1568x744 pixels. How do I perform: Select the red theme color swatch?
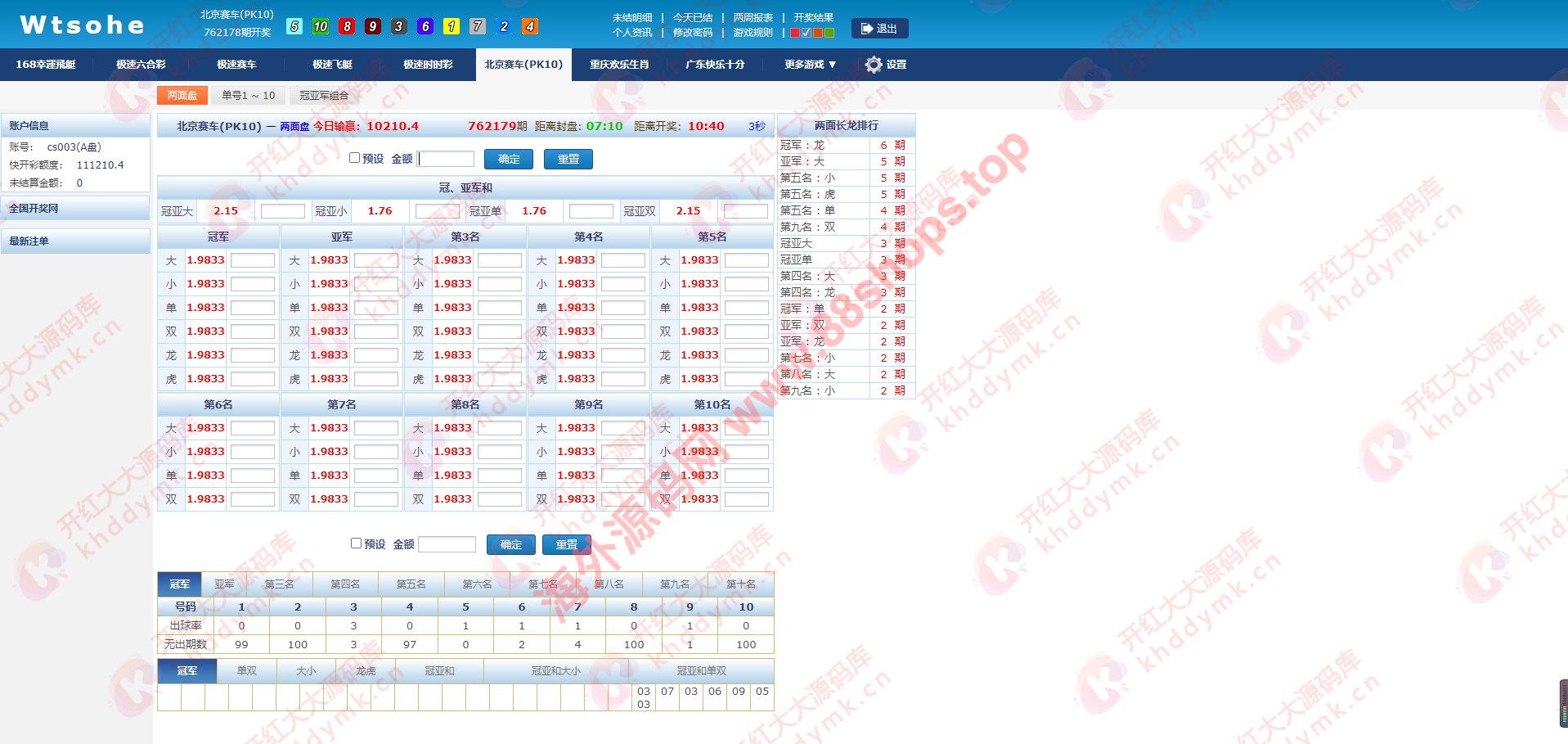point(795,33)
